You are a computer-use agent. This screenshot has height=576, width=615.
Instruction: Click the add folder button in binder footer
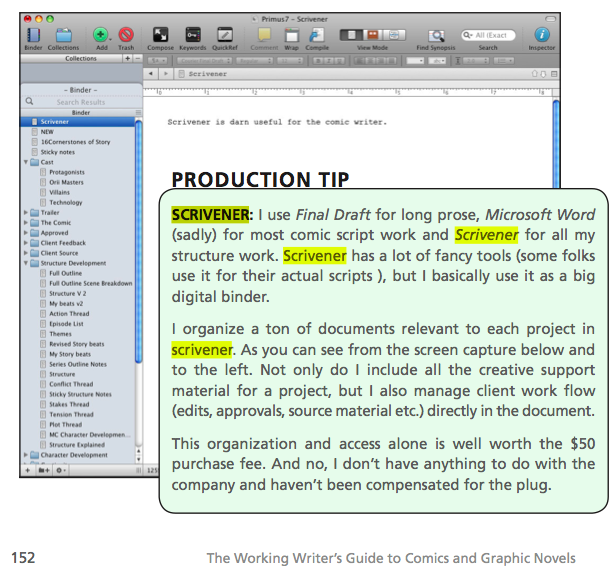(44, 470)
